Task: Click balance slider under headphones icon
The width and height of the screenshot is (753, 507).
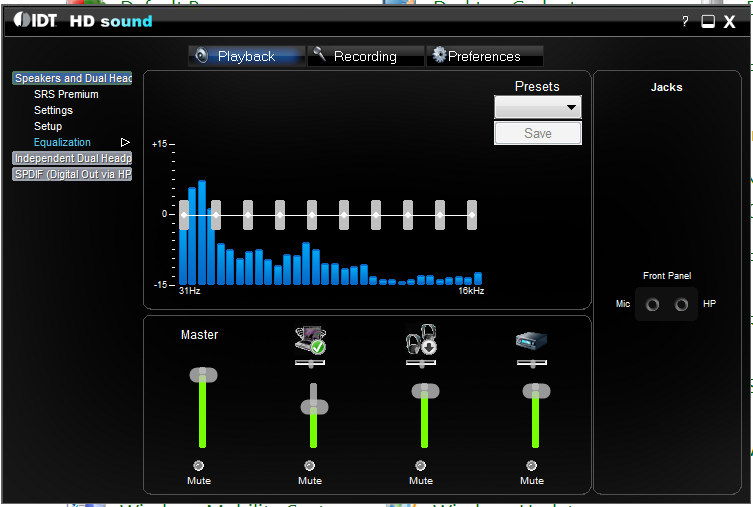Action: (421, 363)
